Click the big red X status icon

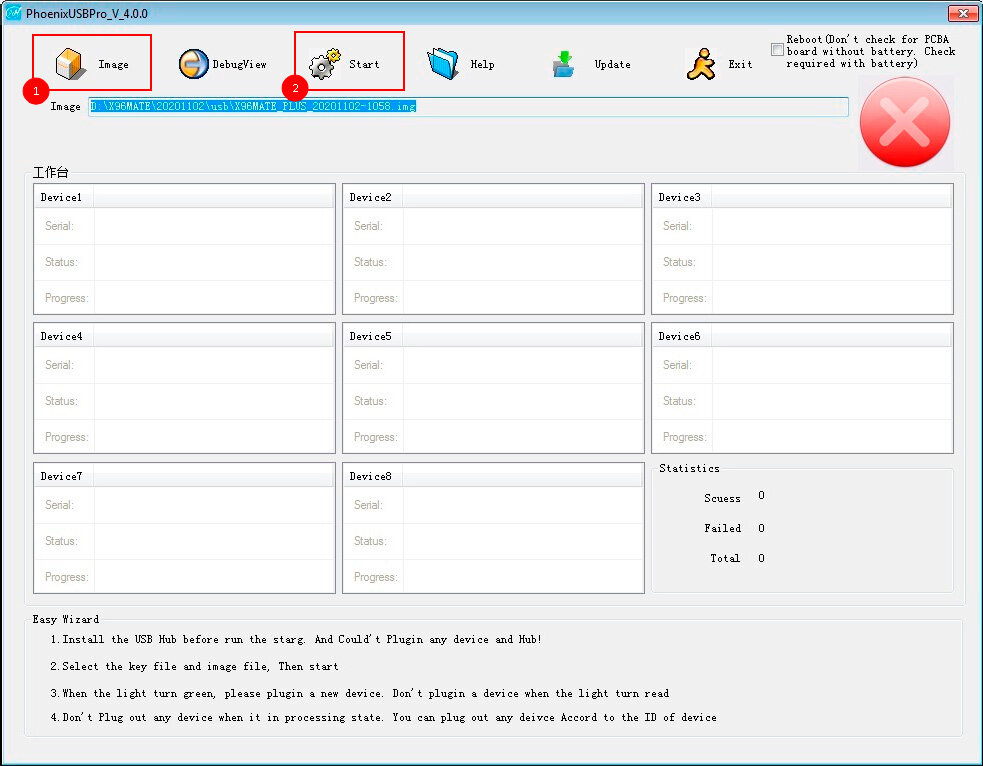pos(905,122)
